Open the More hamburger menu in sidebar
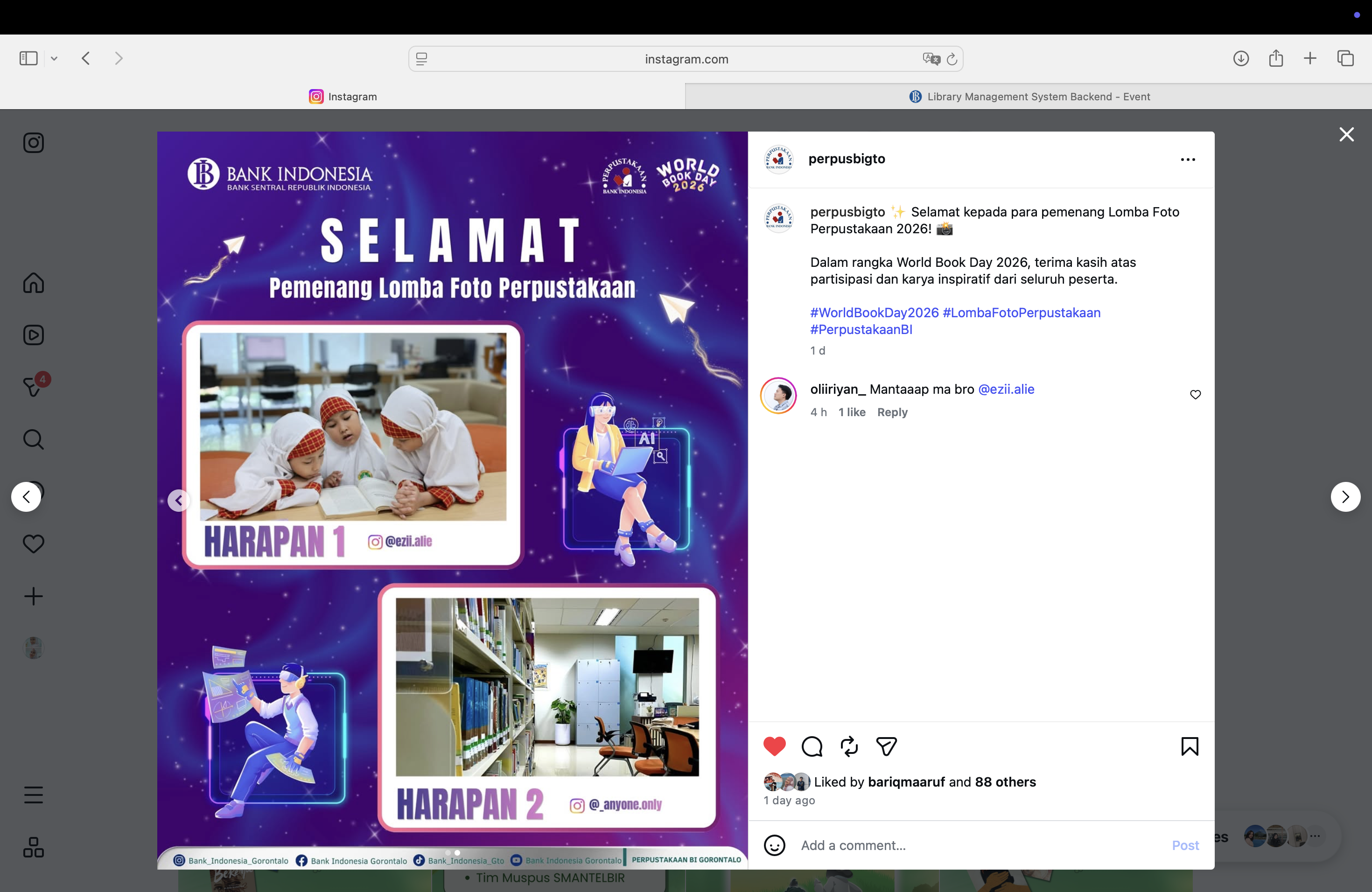This screenshot has height=892, width=1372. [34, 794]
